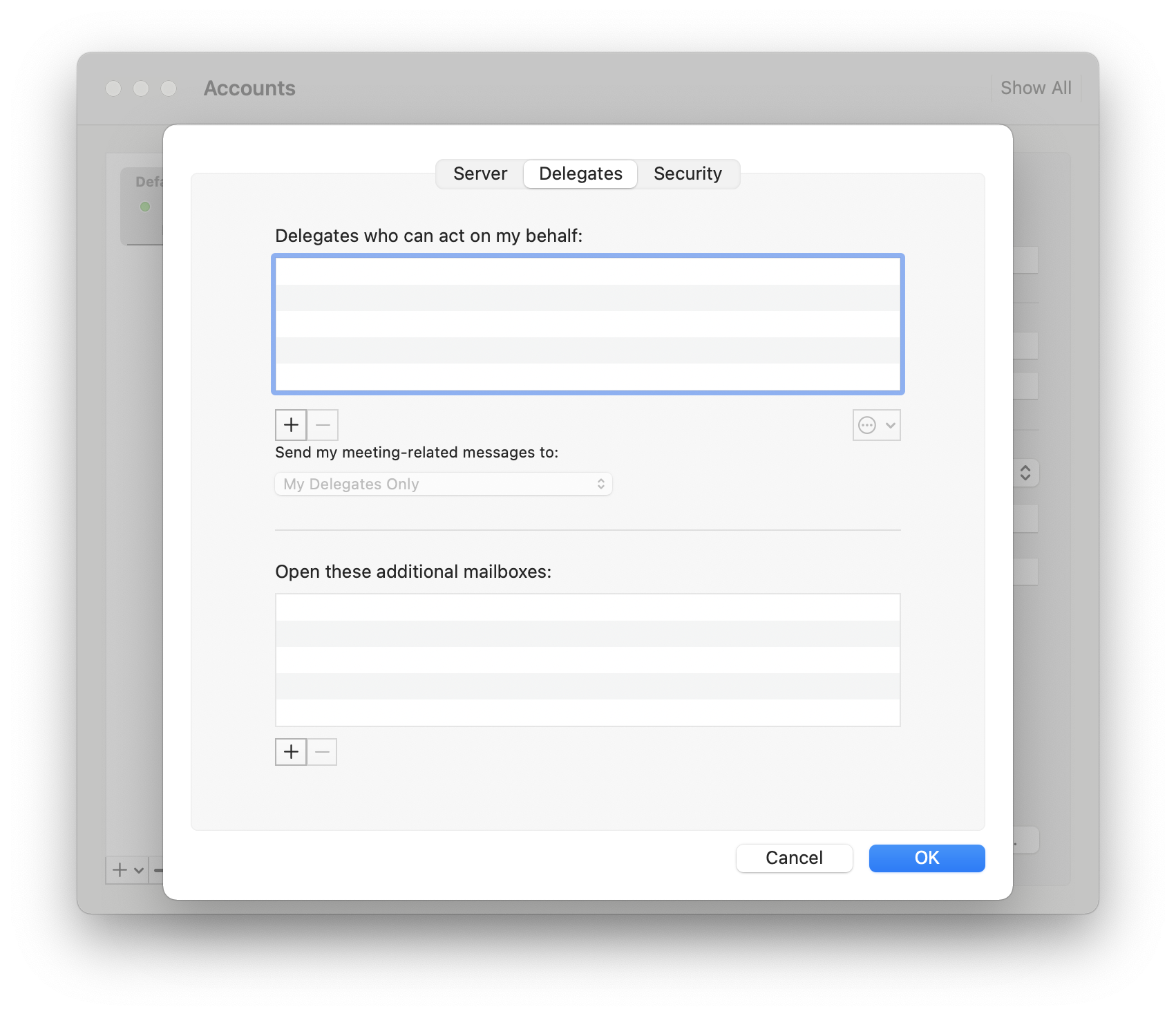Add a new delegate with plus button
This screenshot has width=1176, height=1016.
[x=291, y=425]
